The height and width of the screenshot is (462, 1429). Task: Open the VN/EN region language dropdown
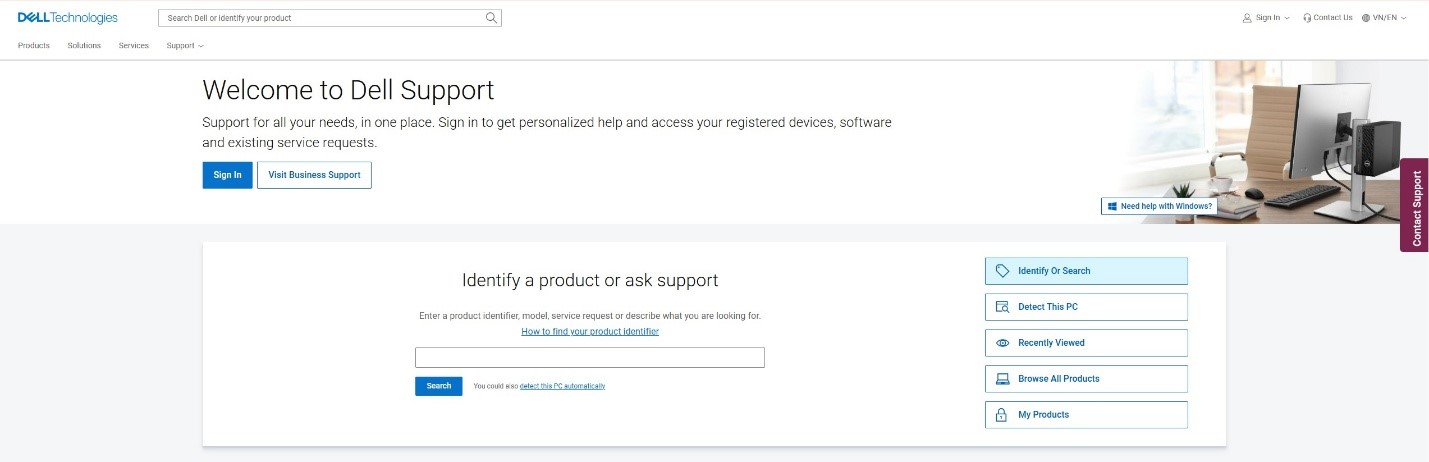[1384, 17]
